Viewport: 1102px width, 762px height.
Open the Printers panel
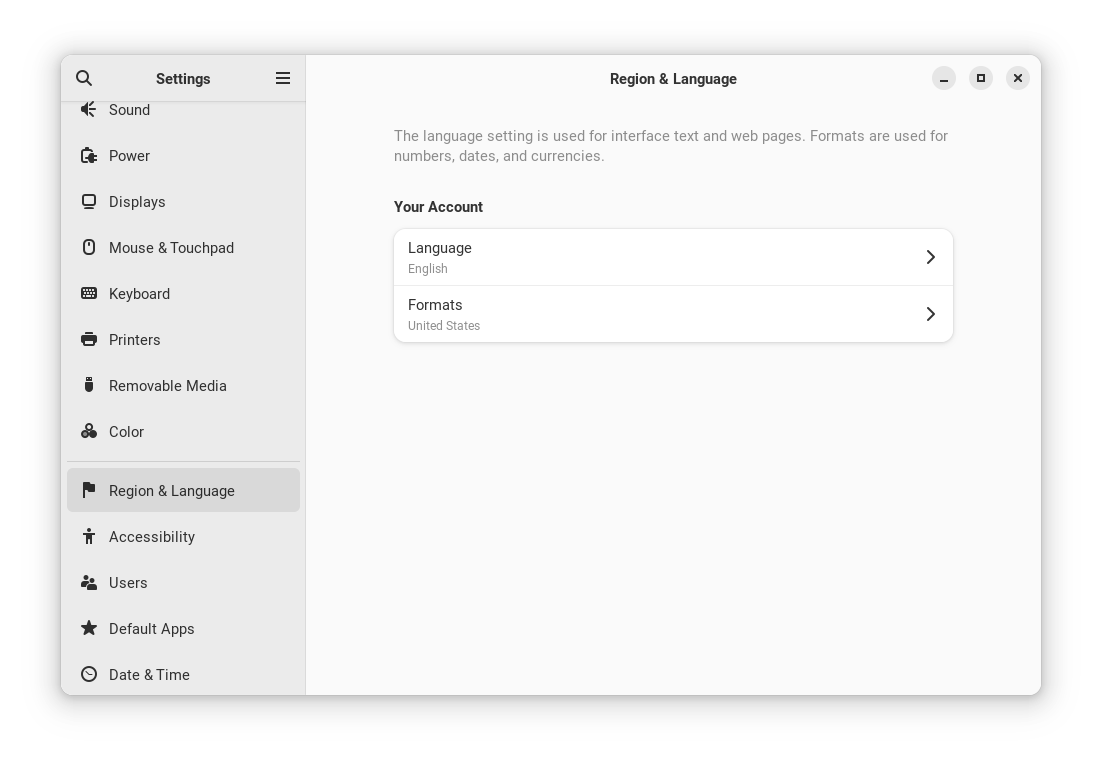(183, 340)
